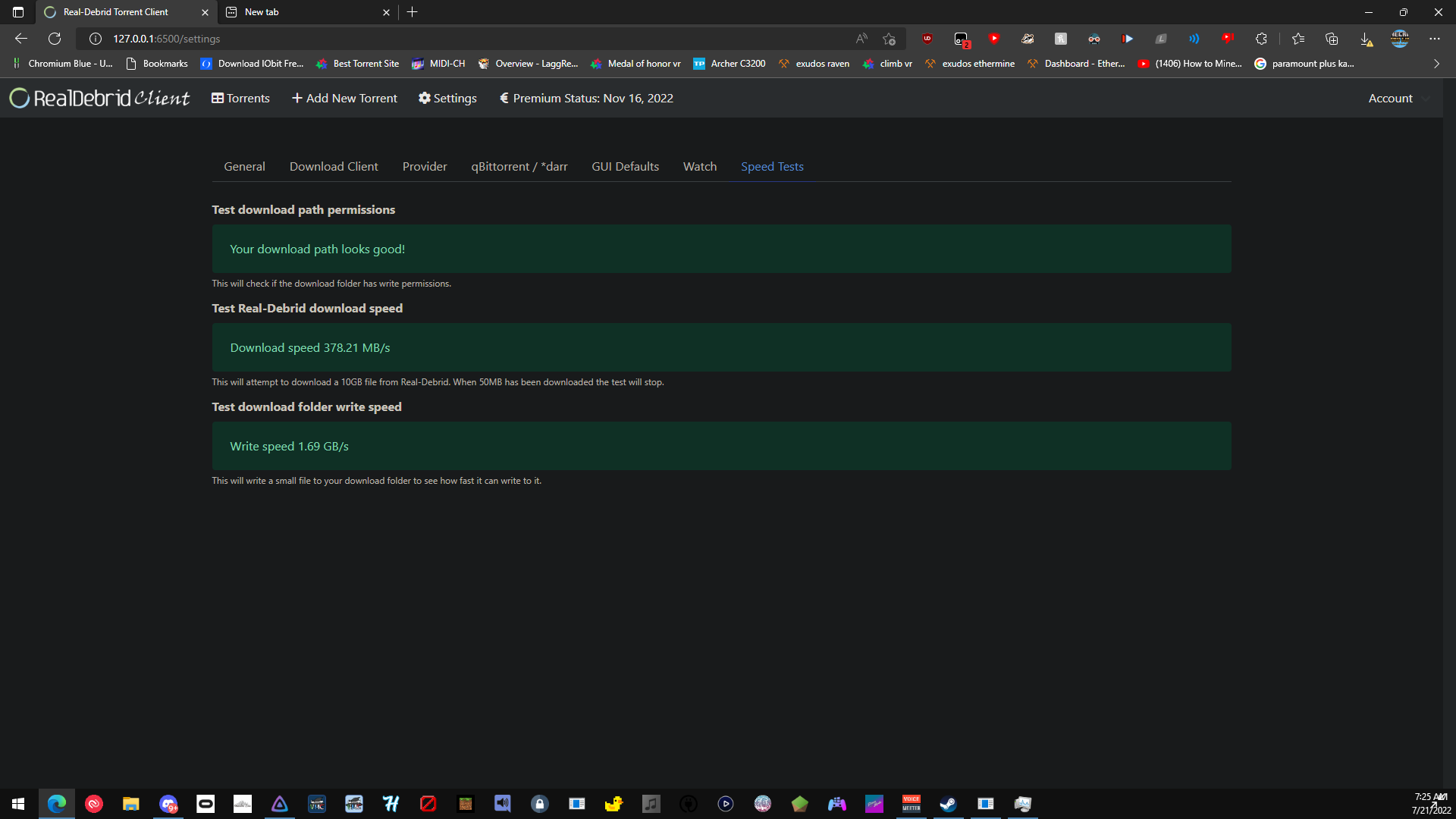Click the Add New Torrent plus icon
The height and width of the screenshot is (819, 1456).
(297, 98)
